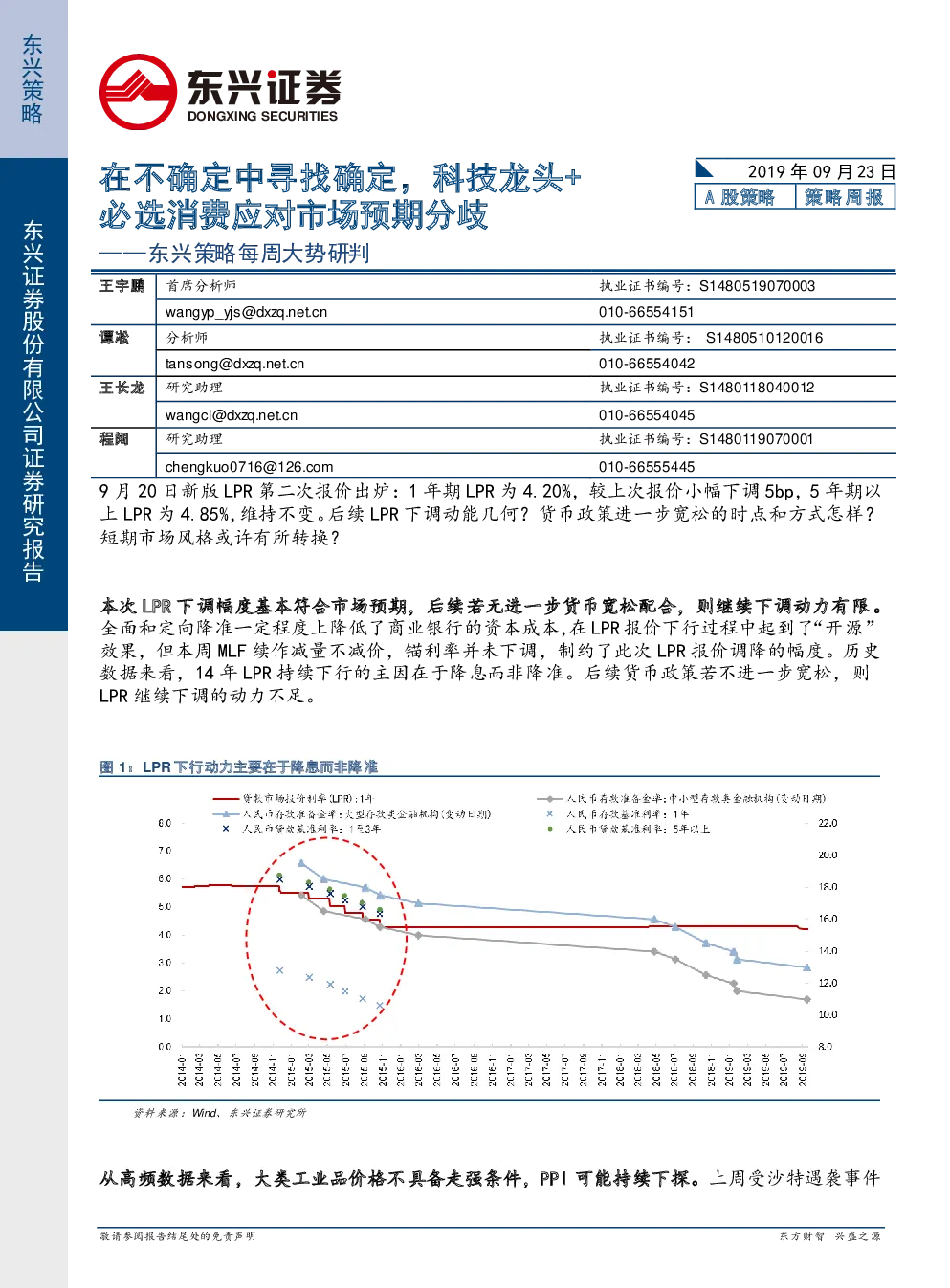Click the sidebar label '东兴策略' at the top

pyautogui.click(x=33, y=79)
